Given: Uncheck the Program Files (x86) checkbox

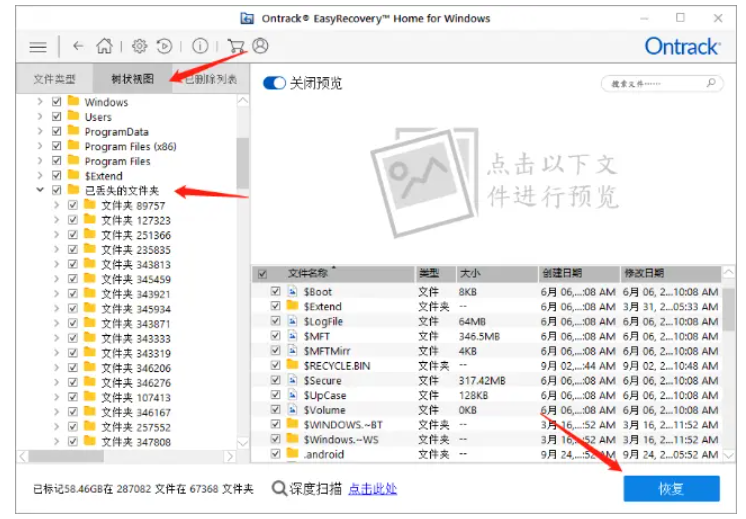Looking at the screenshot, I should tap(57, 146).
